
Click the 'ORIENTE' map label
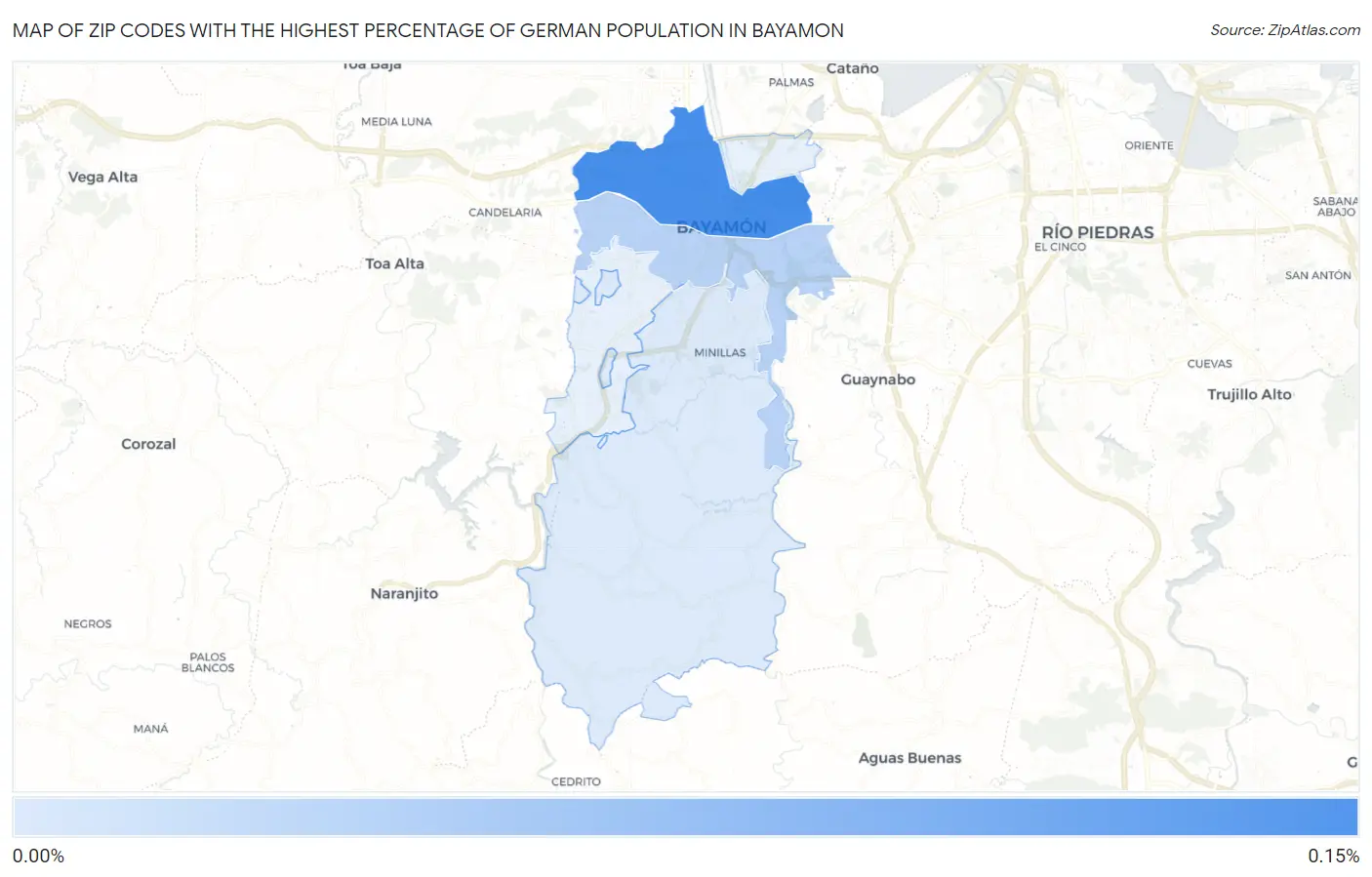click(x=1149, y=145)
